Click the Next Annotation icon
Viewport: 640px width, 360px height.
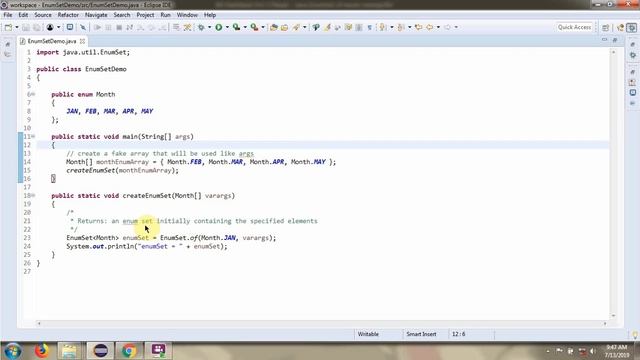click(x=383, y=27)
